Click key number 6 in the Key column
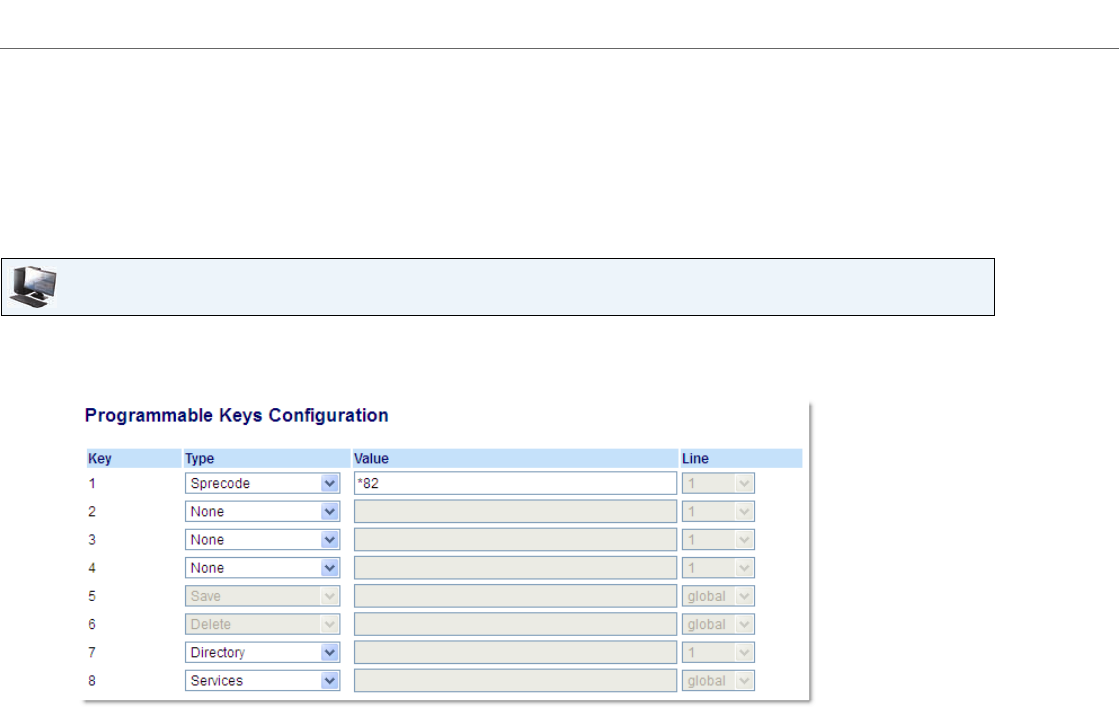Image resolution: width=1119 pixels, height=707 pixels. [92, 624]
